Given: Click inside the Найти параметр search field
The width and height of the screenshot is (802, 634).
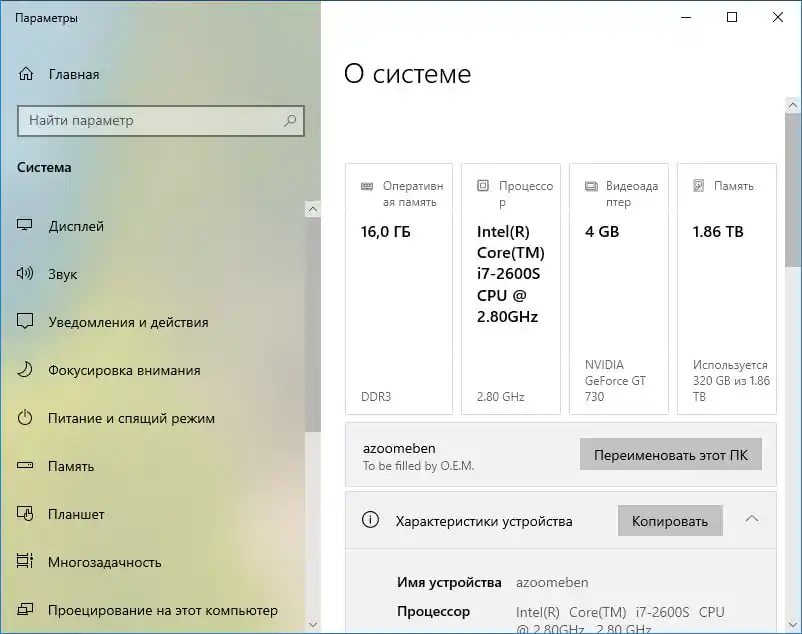Looking at the screenshot, I should coord(161,121).
